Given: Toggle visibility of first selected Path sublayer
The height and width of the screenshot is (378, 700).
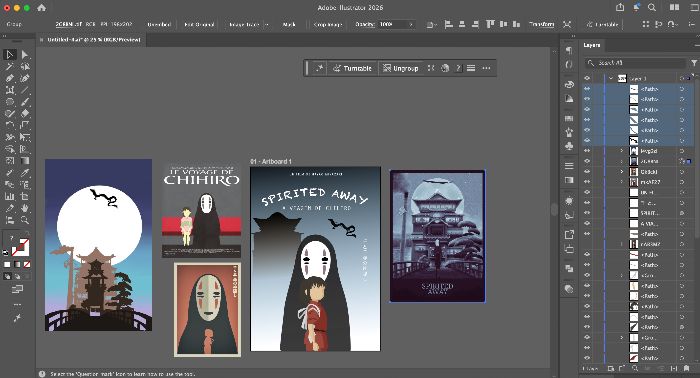Looking at the screenshot, I should tap(587, 89).
